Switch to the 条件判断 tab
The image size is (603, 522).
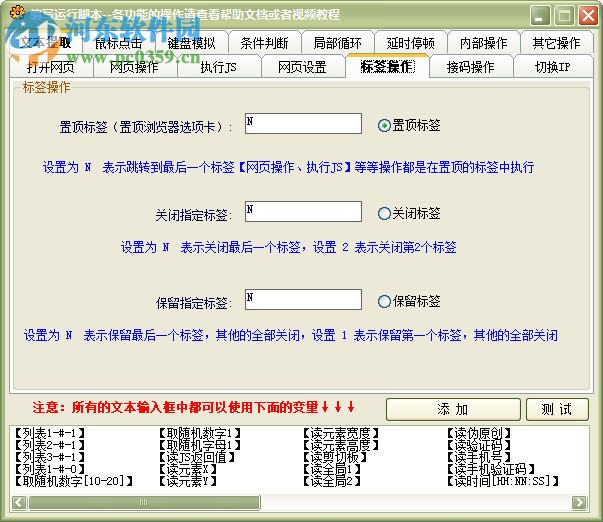[265, 43]
